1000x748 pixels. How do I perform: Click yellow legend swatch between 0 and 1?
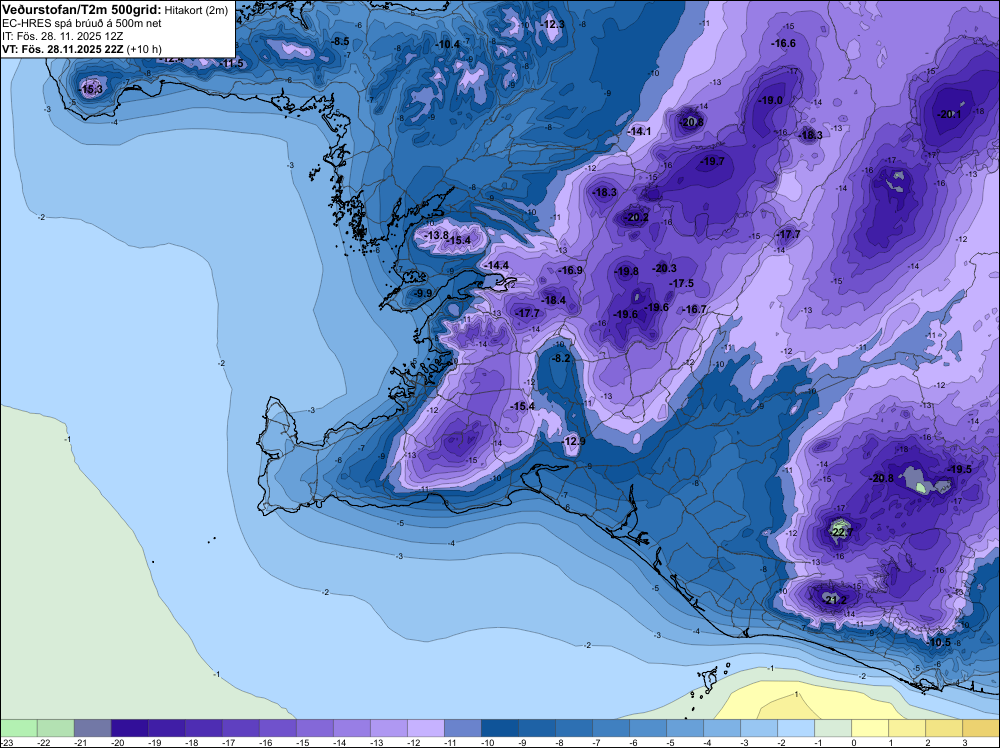click(871, 728)
